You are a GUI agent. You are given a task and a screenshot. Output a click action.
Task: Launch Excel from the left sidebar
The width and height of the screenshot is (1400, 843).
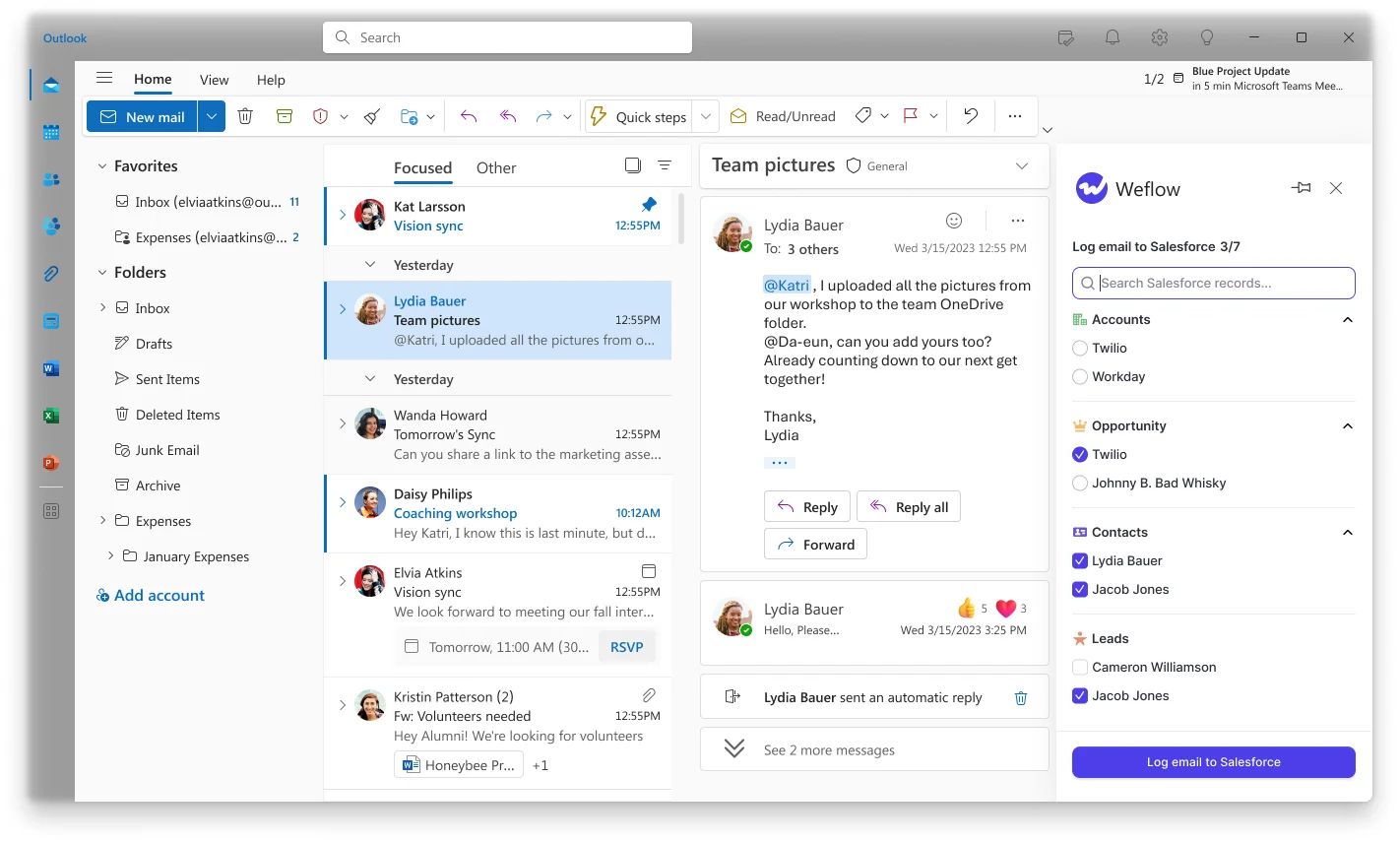point(51,416)
